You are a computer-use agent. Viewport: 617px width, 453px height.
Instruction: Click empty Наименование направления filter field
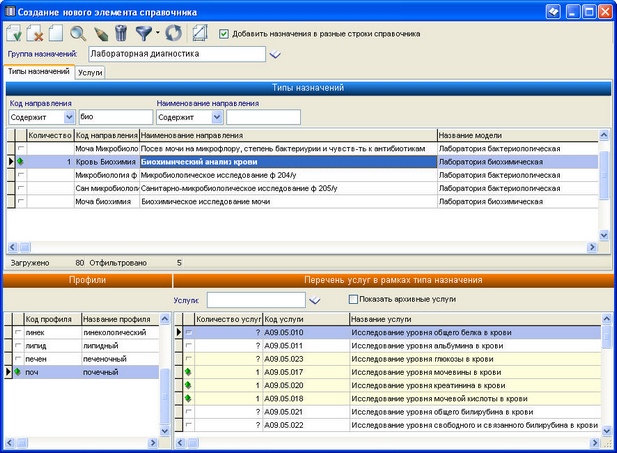(x=263, y=117)
